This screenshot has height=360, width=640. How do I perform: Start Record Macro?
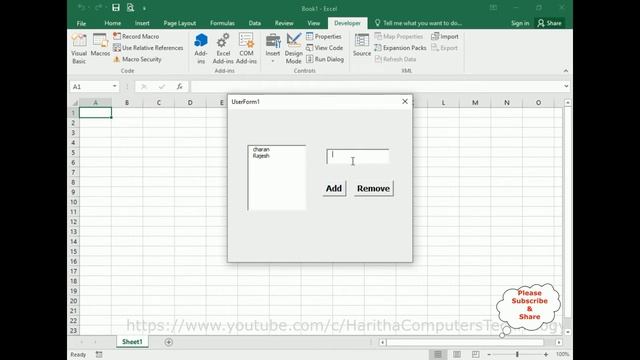136,36
